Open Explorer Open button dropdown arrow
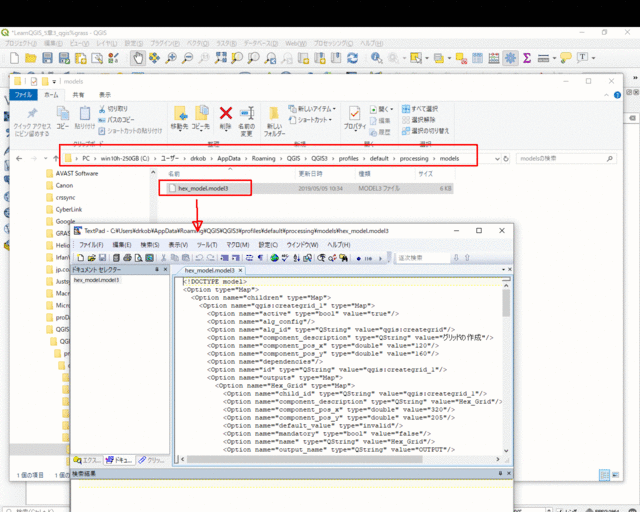This screenshot has height=512, width=640. 392,109
